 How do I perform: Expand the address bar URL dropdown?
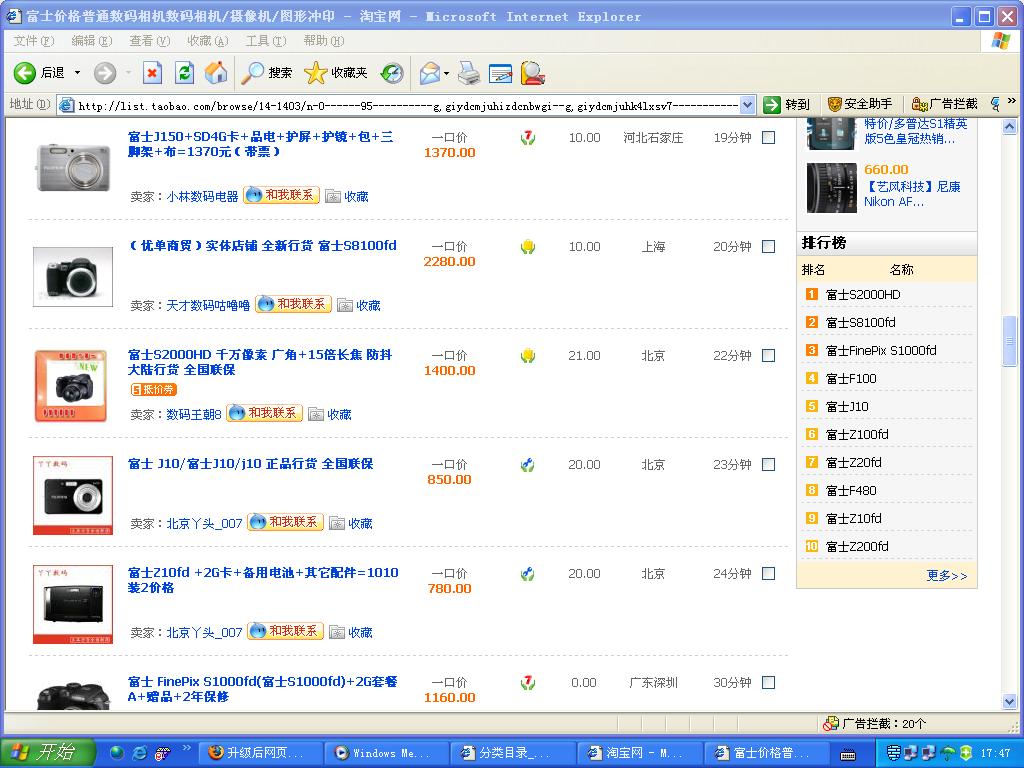(747, 105)
